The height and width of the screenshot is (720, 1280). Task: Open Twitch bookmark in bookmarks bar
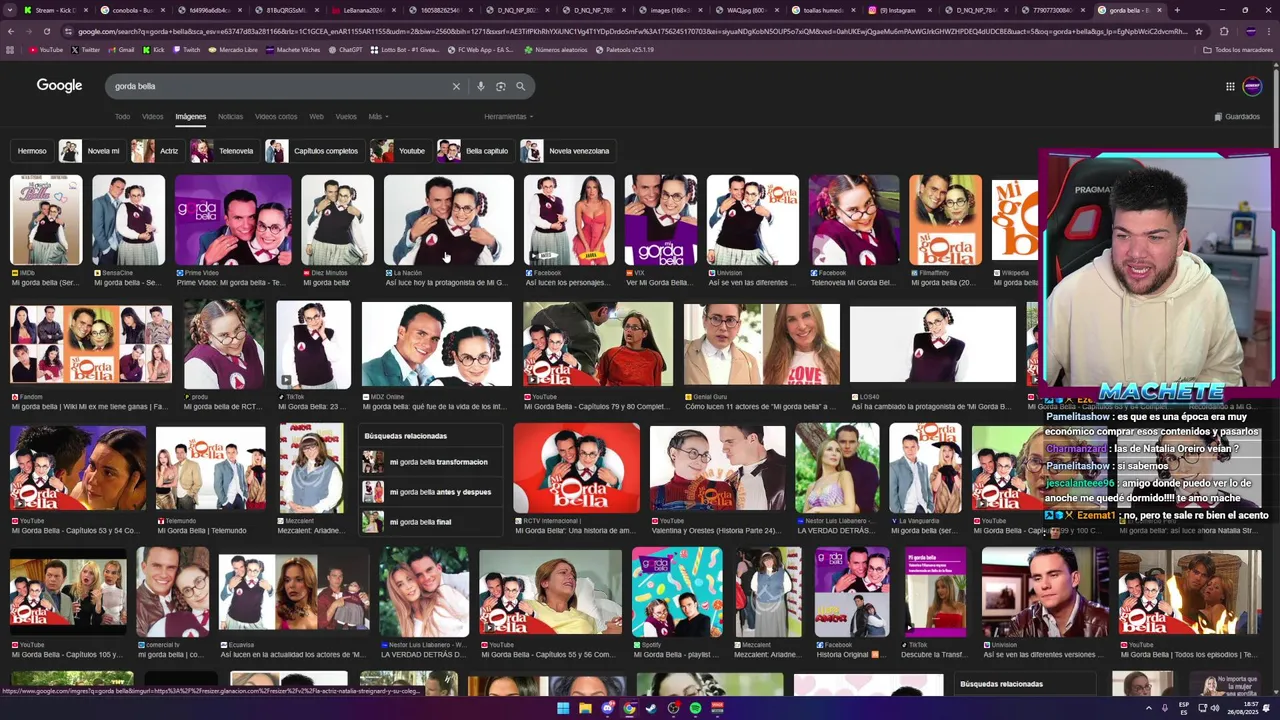(x=186, y=49)
